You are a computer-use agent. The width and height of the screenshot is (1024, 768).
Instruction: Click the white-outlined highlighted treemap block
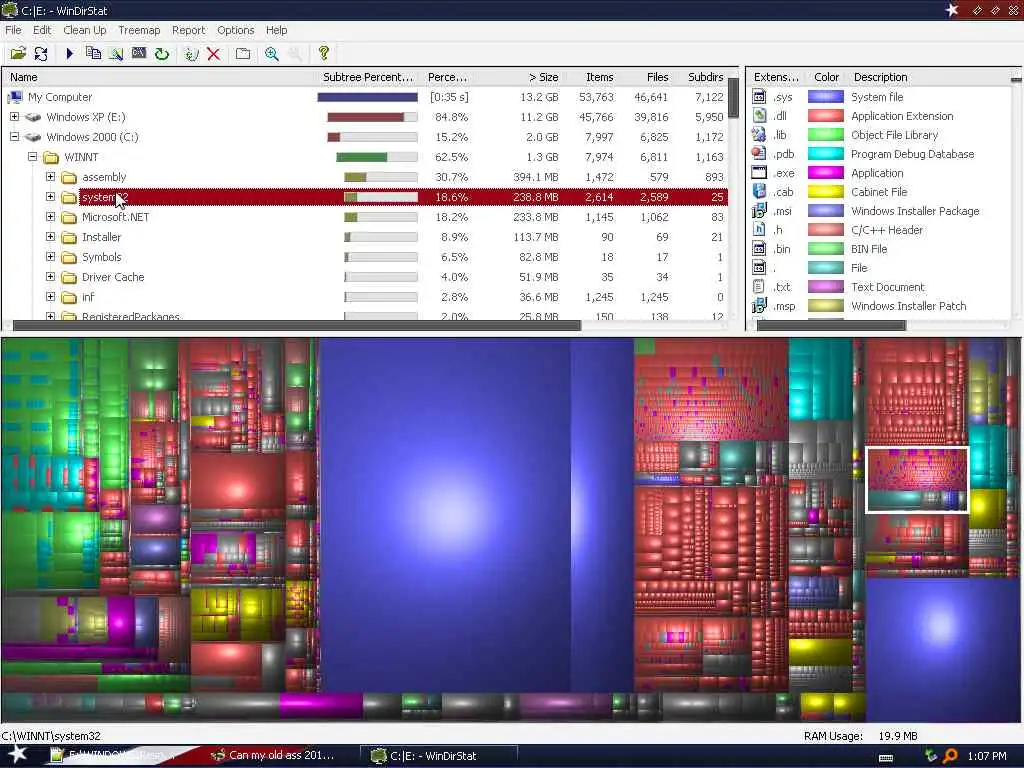[x=917, y=479]
